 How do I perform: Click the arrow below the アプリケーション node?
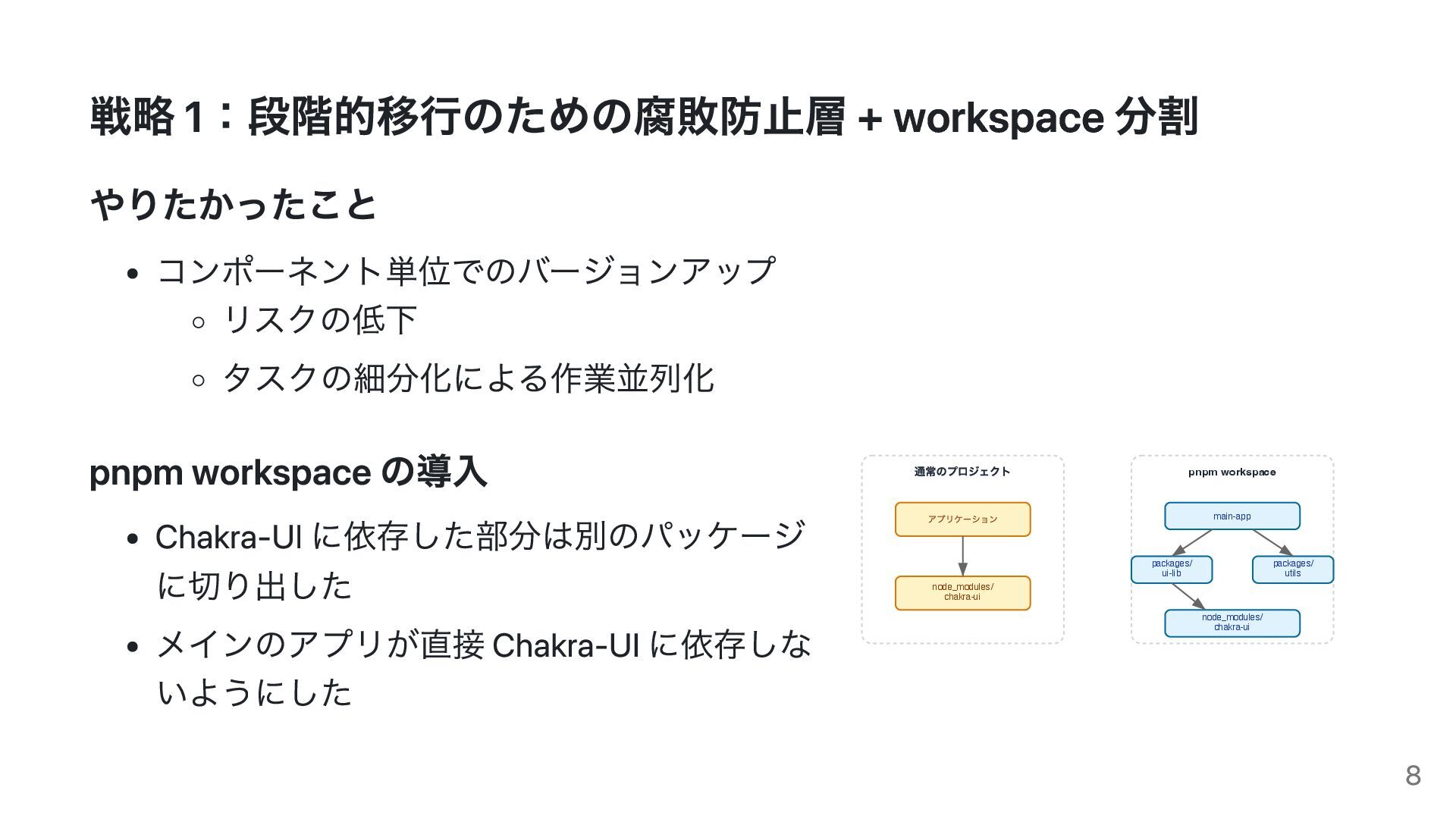pyautogui.click(x=962, y=556)
